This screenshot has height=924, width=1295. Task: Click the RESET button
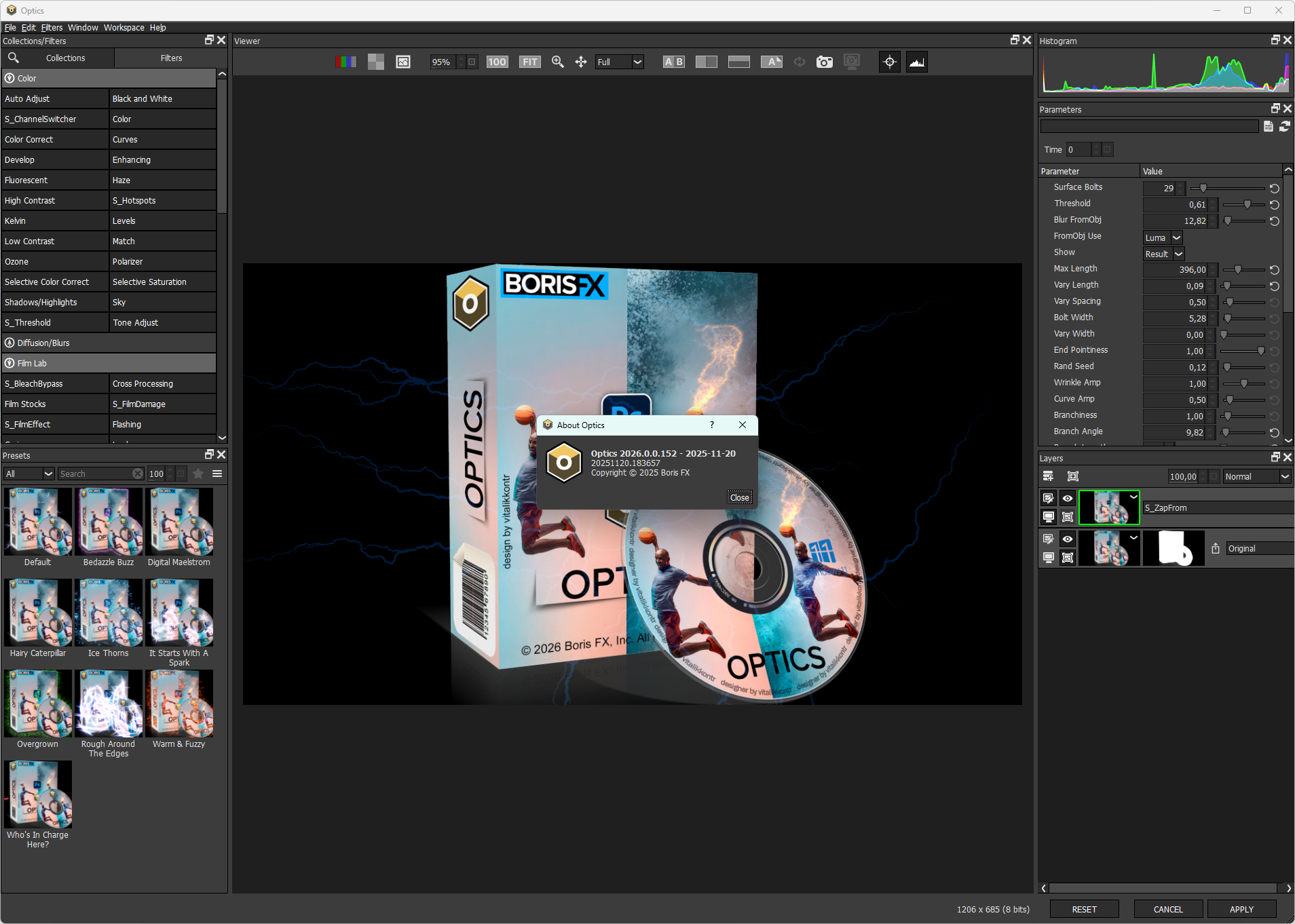coord(1085,909)
